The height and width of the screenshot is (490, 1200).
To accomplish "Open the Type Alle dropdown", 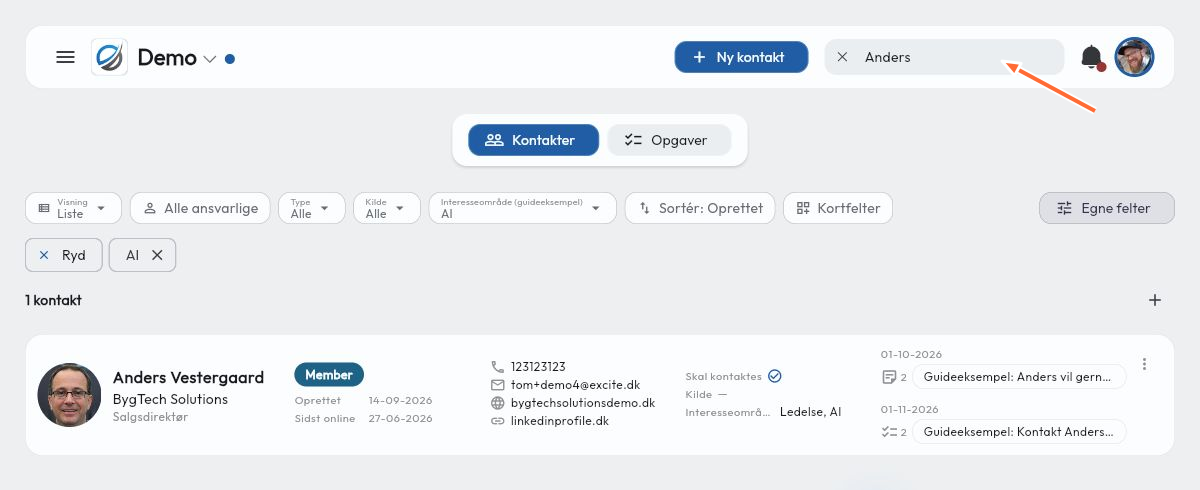I will (x=311, y=208).
